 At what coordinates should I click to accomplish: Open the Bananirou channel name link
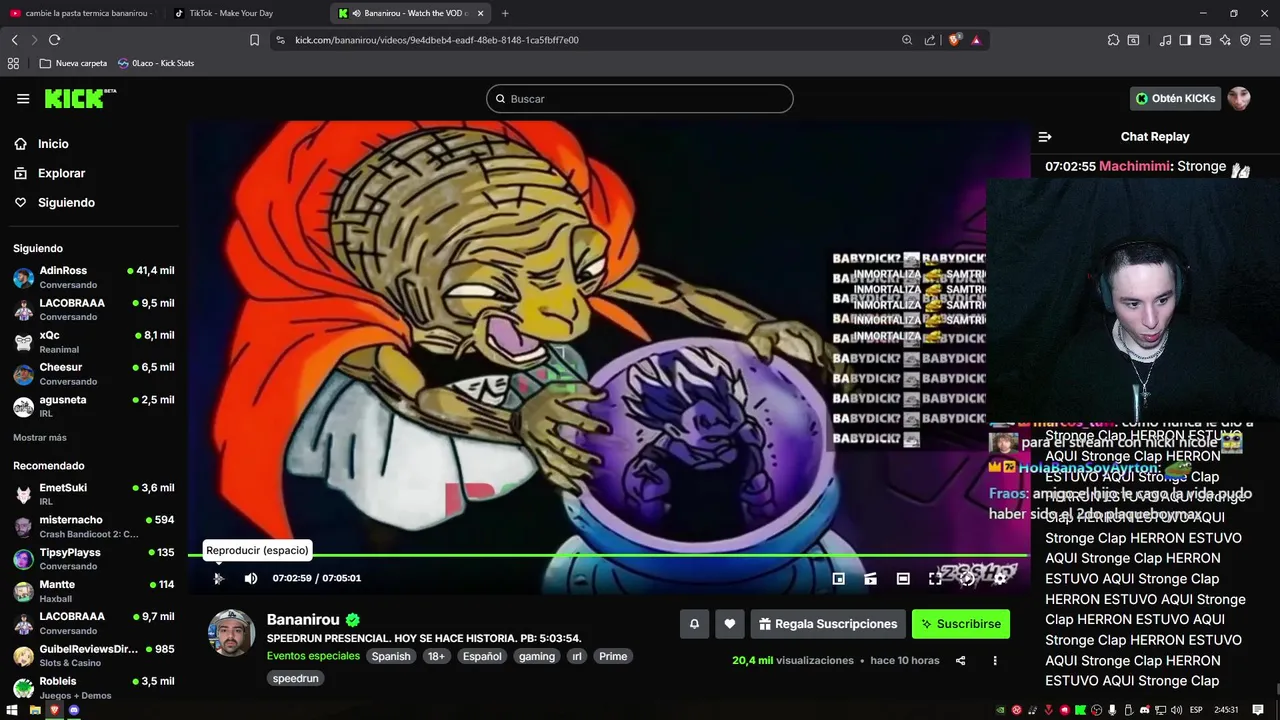pyautogui.click(x=303, y=620)
